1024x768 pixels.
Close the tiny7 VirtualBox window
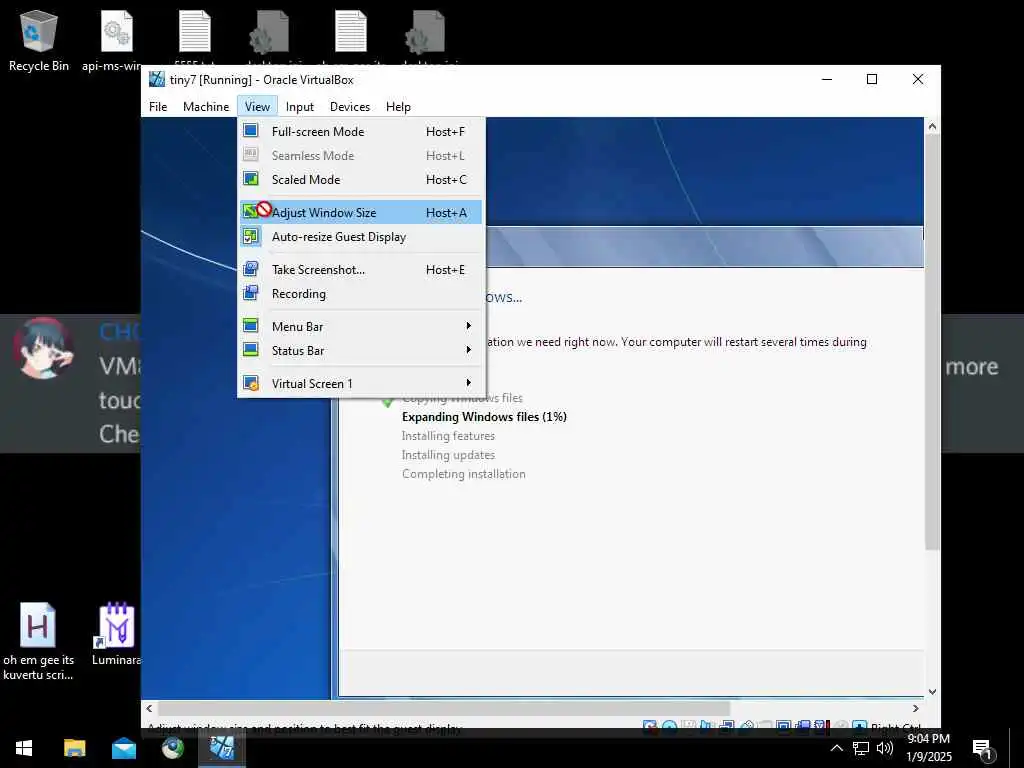[x=918, y=80]
